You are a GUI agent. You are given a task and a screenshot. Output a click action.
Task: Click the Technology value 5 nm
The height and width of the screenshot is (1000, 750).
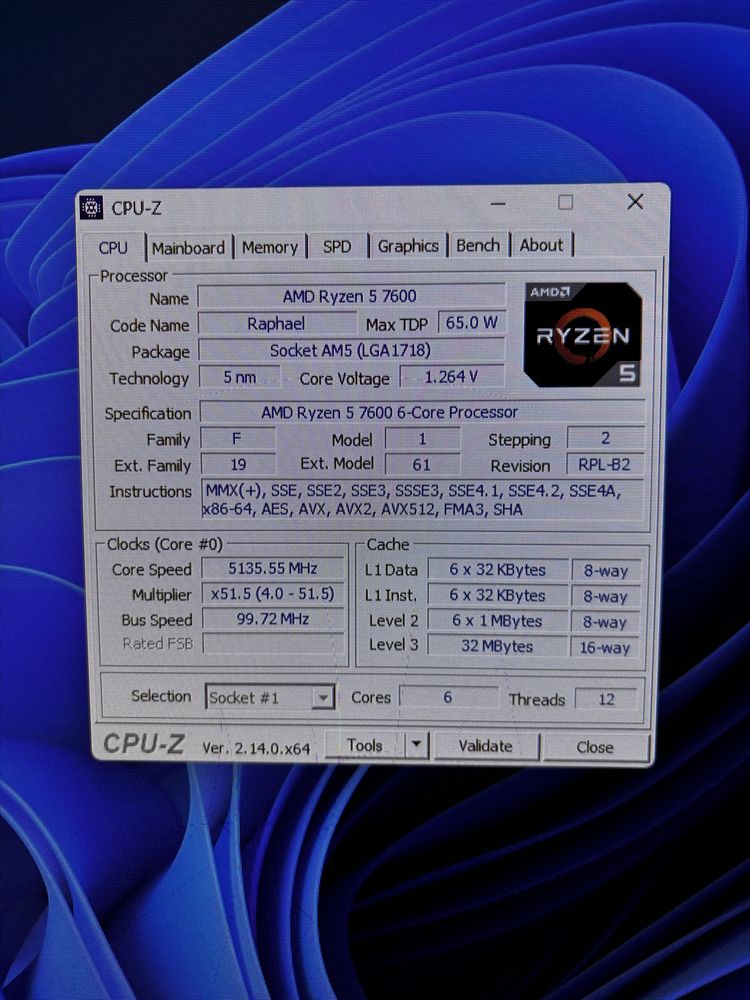click(x=240, y=377)
